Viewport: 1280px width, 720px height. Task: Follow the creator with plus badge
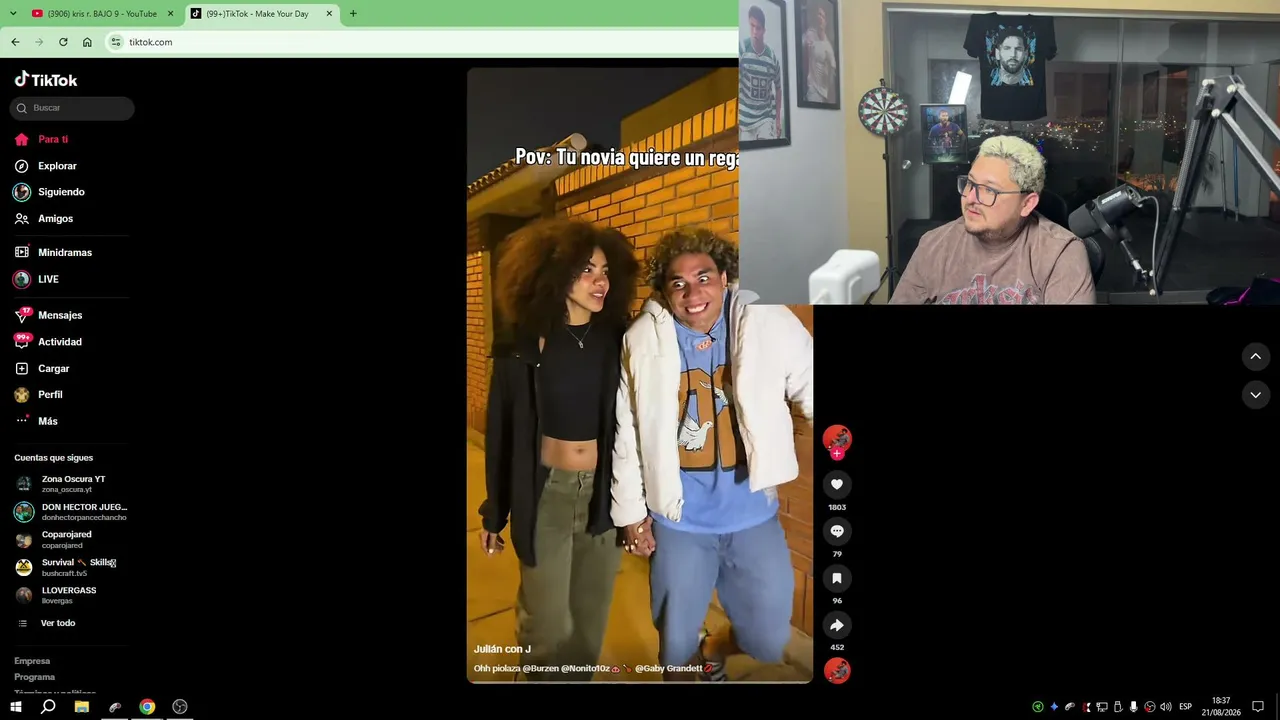[837, 454]
